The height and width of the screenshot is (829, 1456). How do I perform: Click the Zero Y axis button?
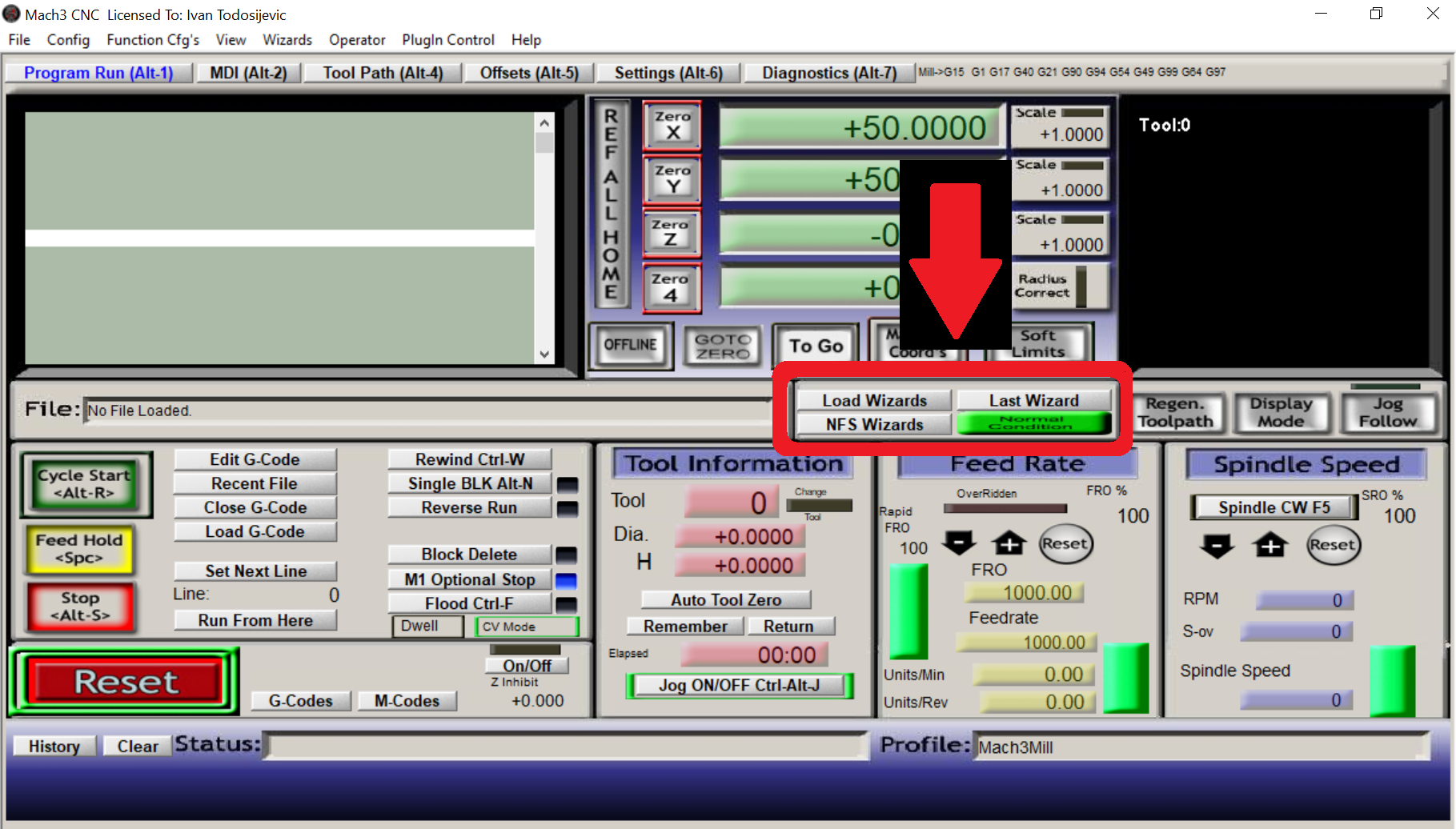pyautogui.click(x=672, y=179)
